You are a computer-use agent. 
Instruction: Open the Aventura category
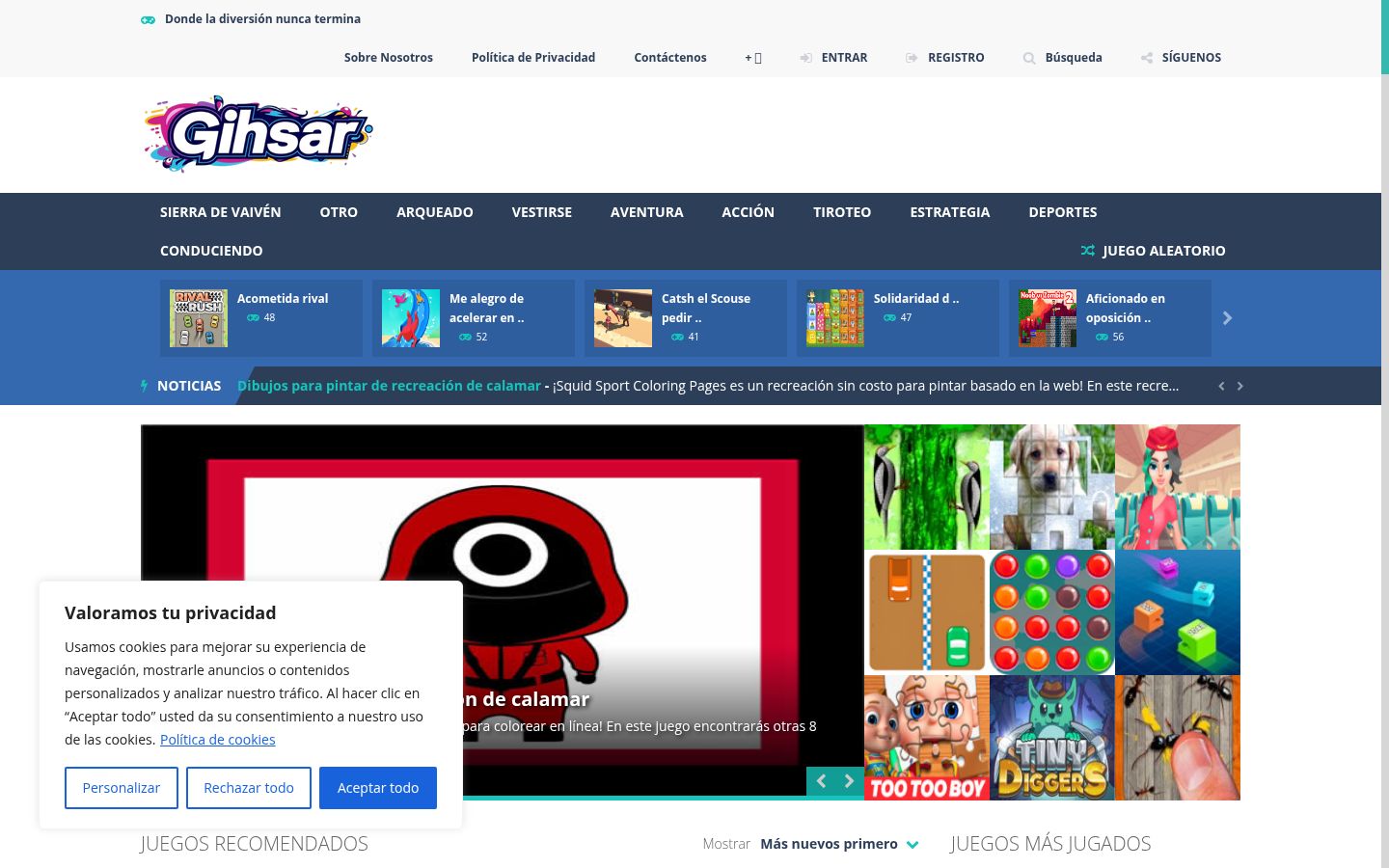[x=647, y=212]
